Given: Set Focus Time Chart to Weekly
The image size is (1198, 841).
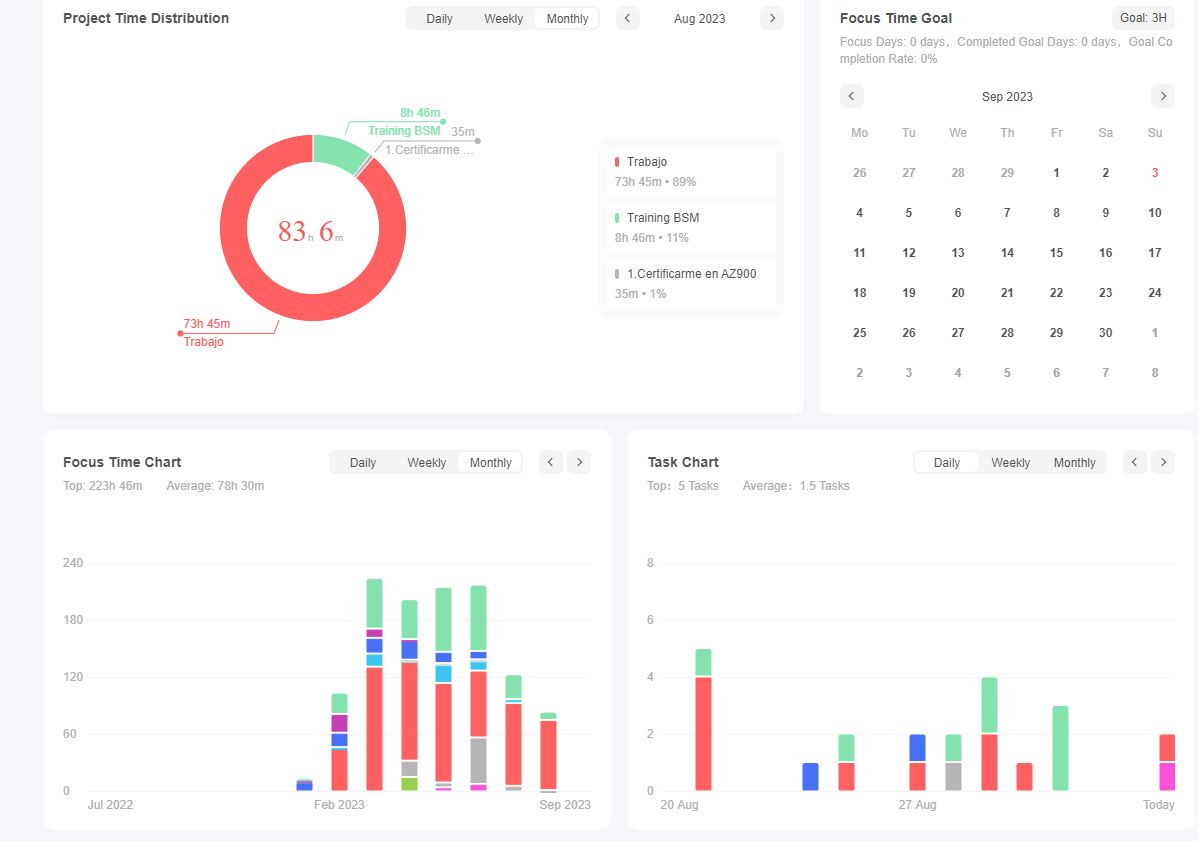Looking at the screenshot, I should pos(426,463).
